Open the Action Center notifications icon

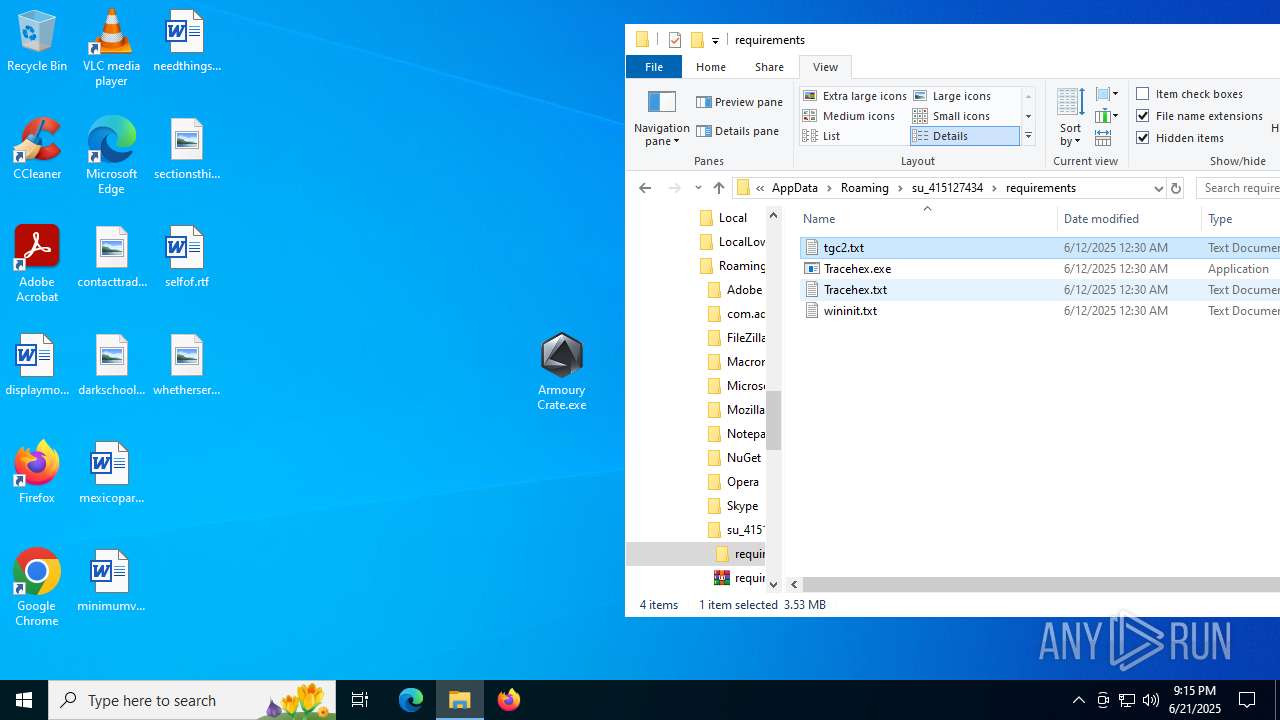click(x=1247, y=700)
